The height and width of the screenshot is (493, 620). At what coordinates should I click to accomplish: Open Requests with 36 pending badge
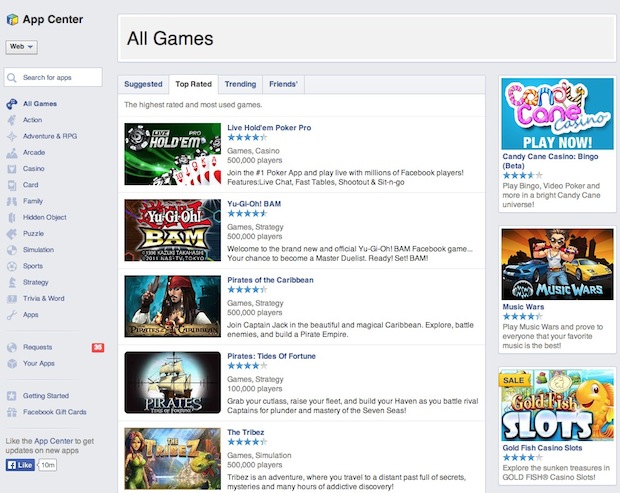38,347
